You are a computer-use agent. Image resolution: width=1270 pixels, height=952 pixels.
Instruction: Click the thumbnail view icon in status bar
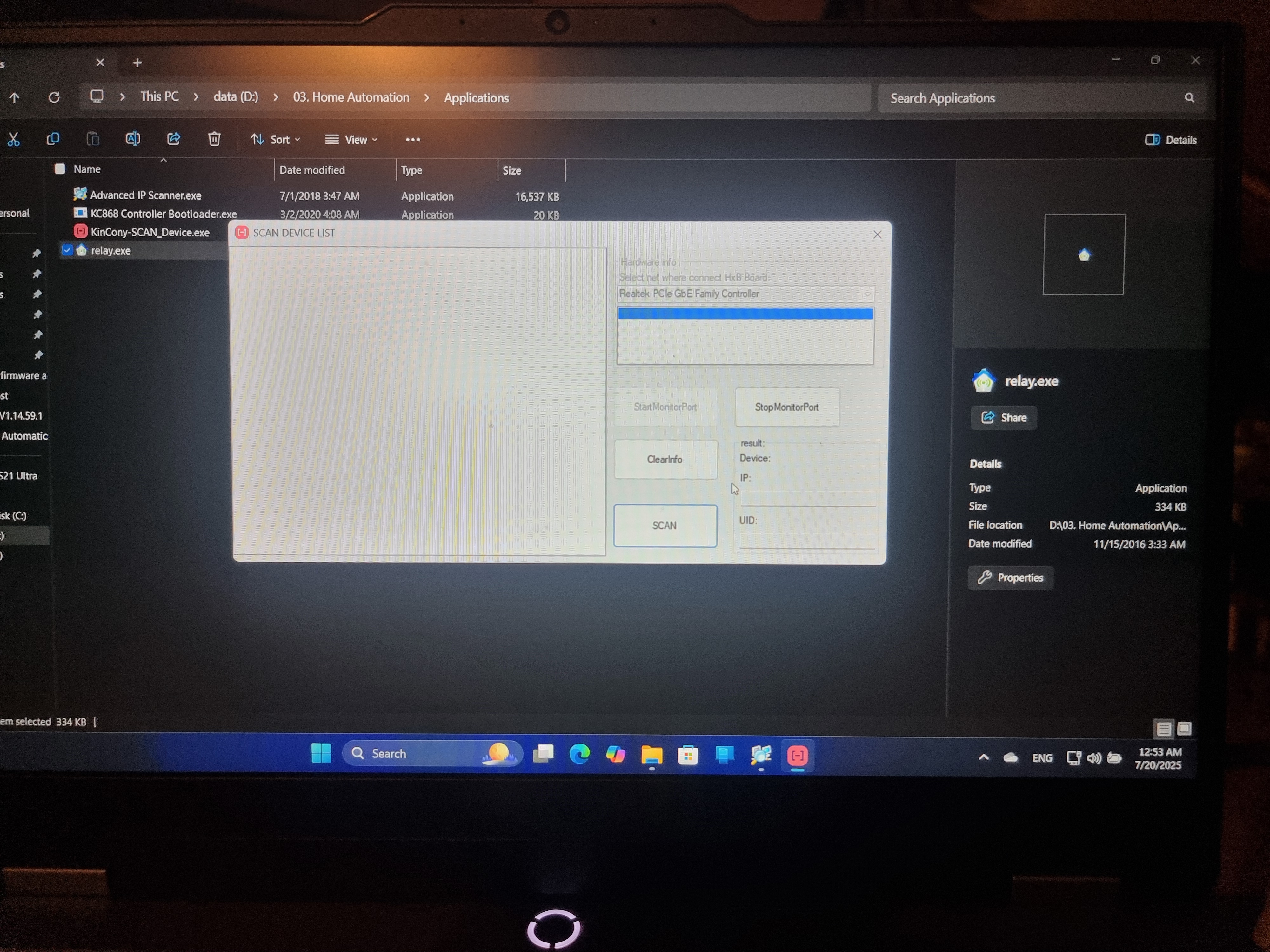point(1185,729)
